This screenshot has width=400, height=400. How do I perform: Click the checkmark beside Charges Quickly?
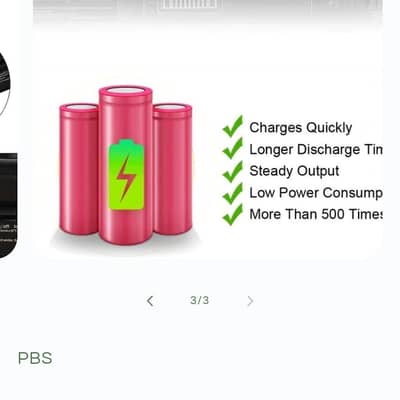click(233, 126)
